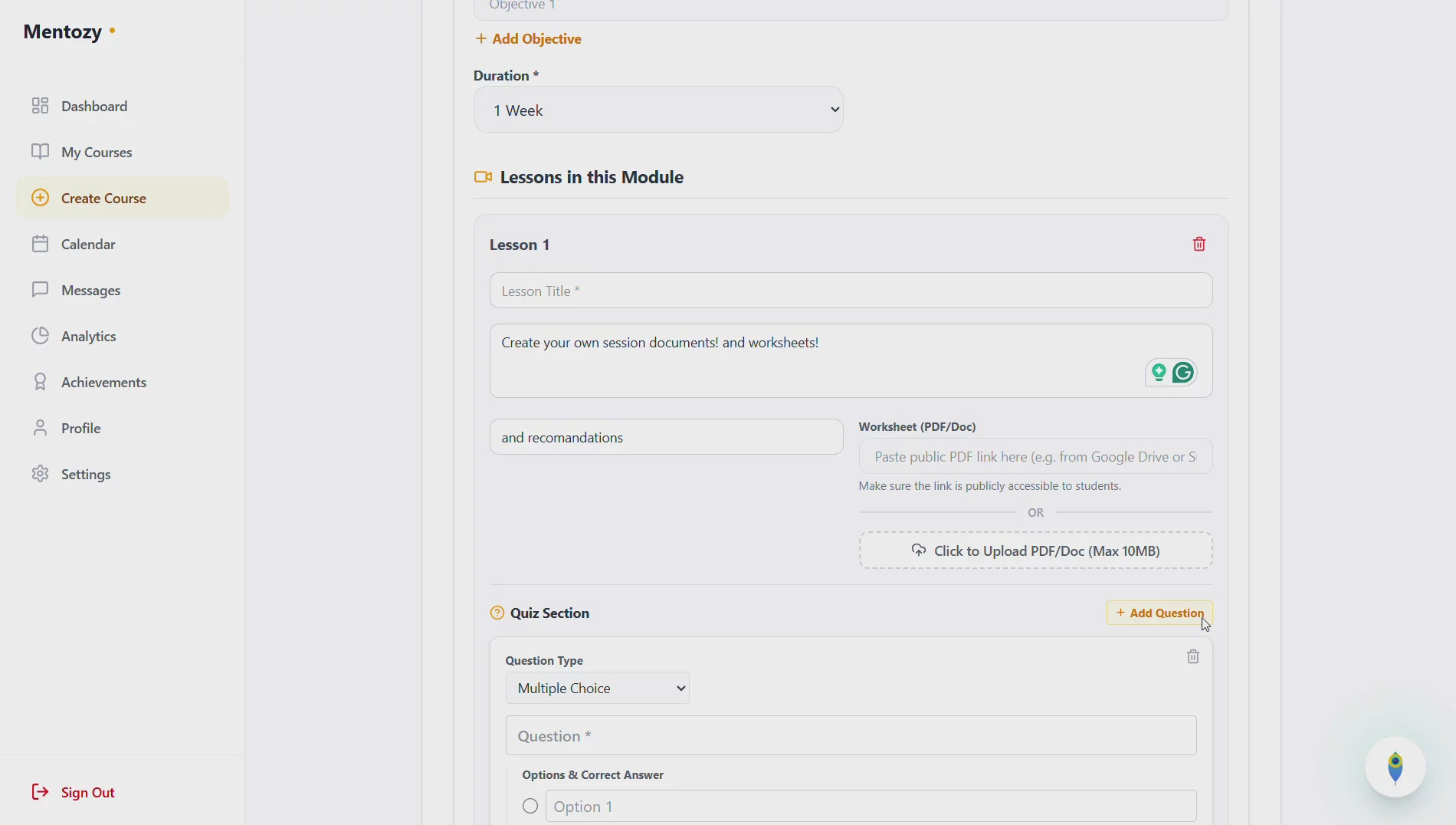Click the Dashboard grid icon
This screenshot has height=825, width=1456.
click(40, 106)
